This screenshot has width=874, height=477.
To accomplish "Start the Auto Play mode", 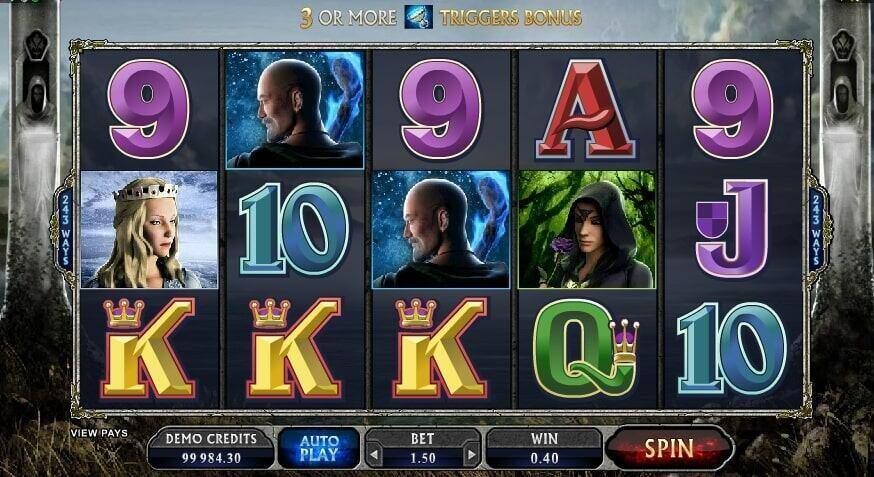I will (x=319, y=448).
